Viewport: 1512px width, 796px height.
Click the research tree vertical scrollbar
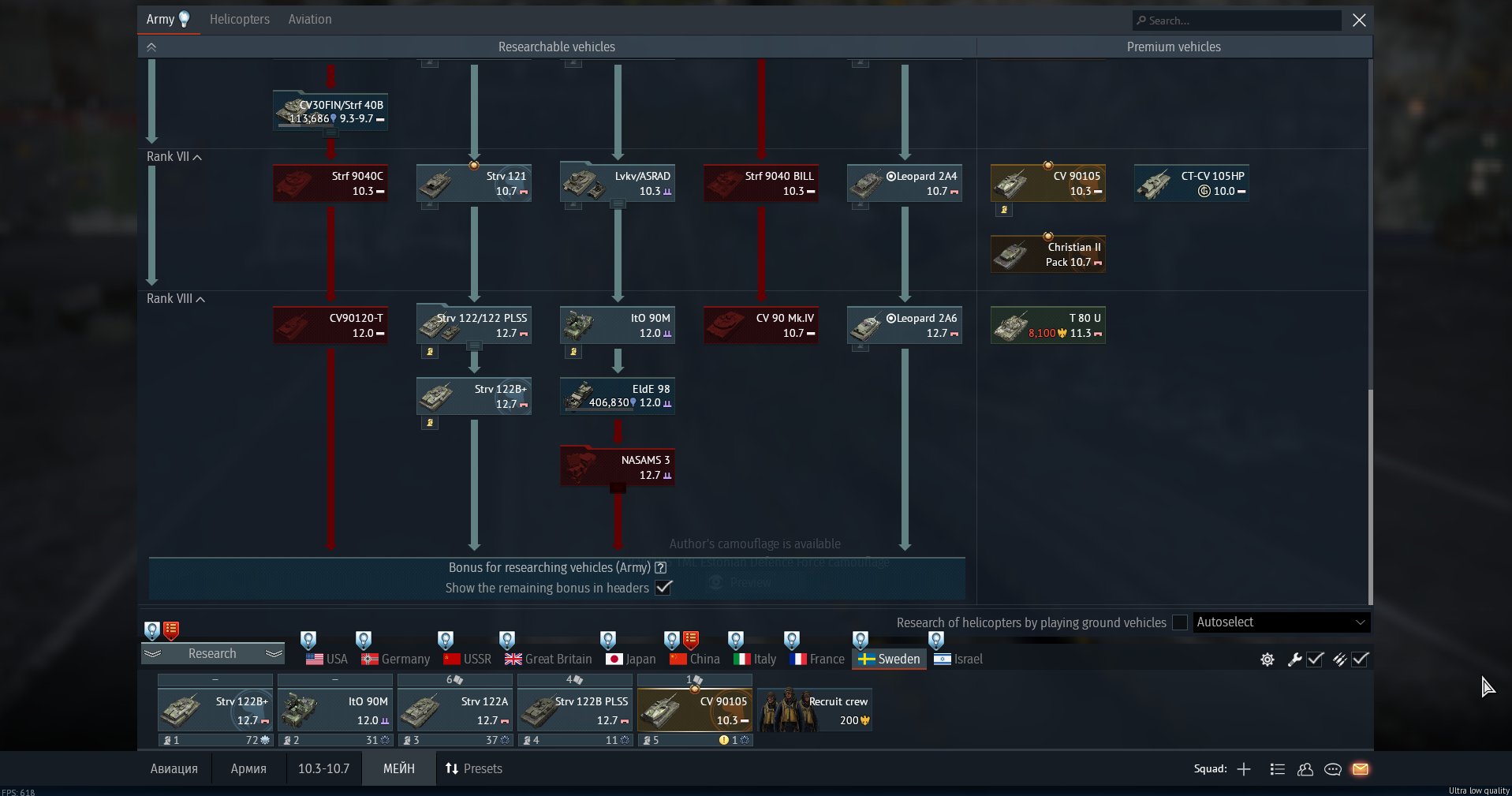1370,497
